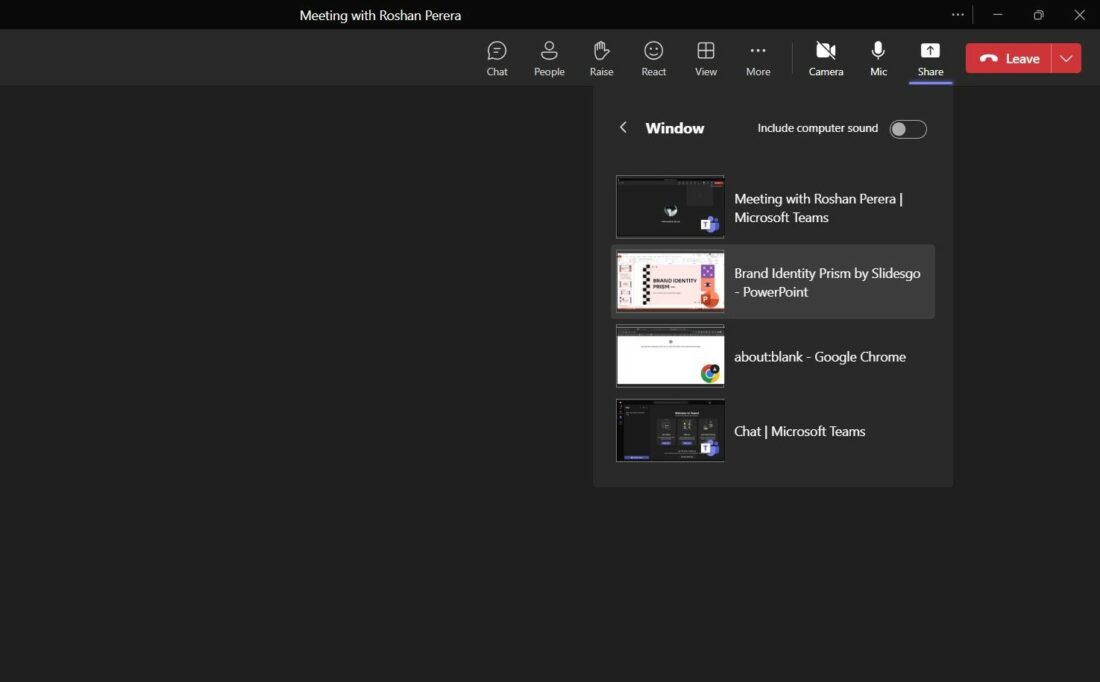Open the Share content panel
This screenshot has height=682, width=1100.
[x=930, y=57]
